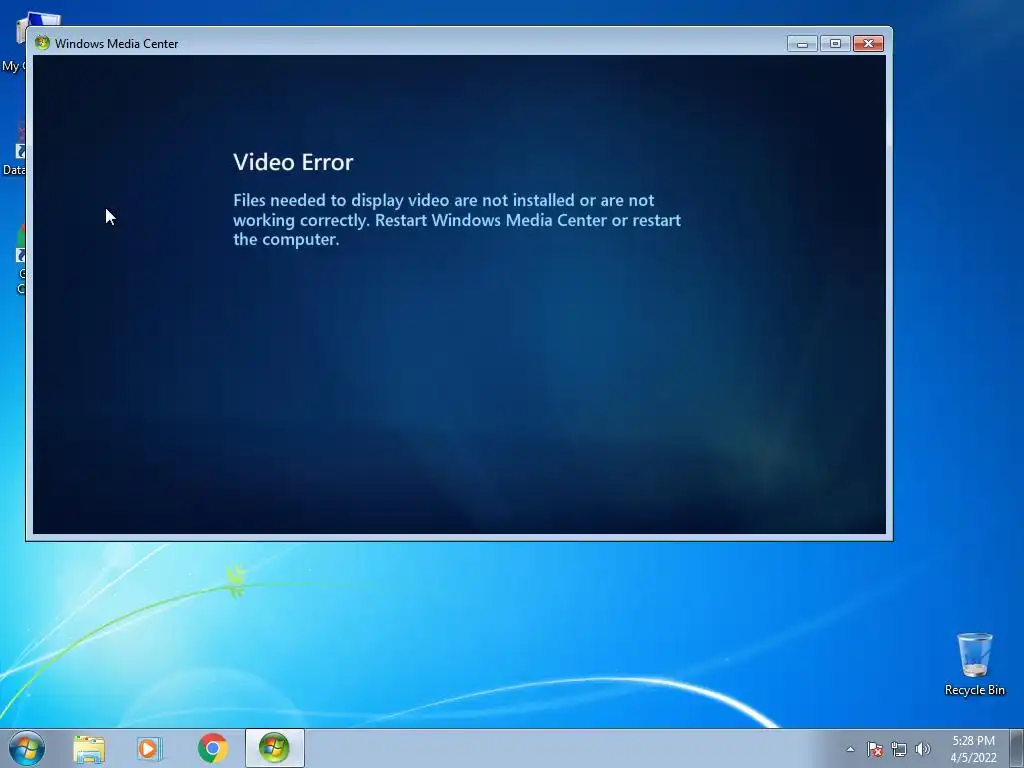Open the Action Center flag icon
Screen dimensions: 1024x768
[875, 749]
